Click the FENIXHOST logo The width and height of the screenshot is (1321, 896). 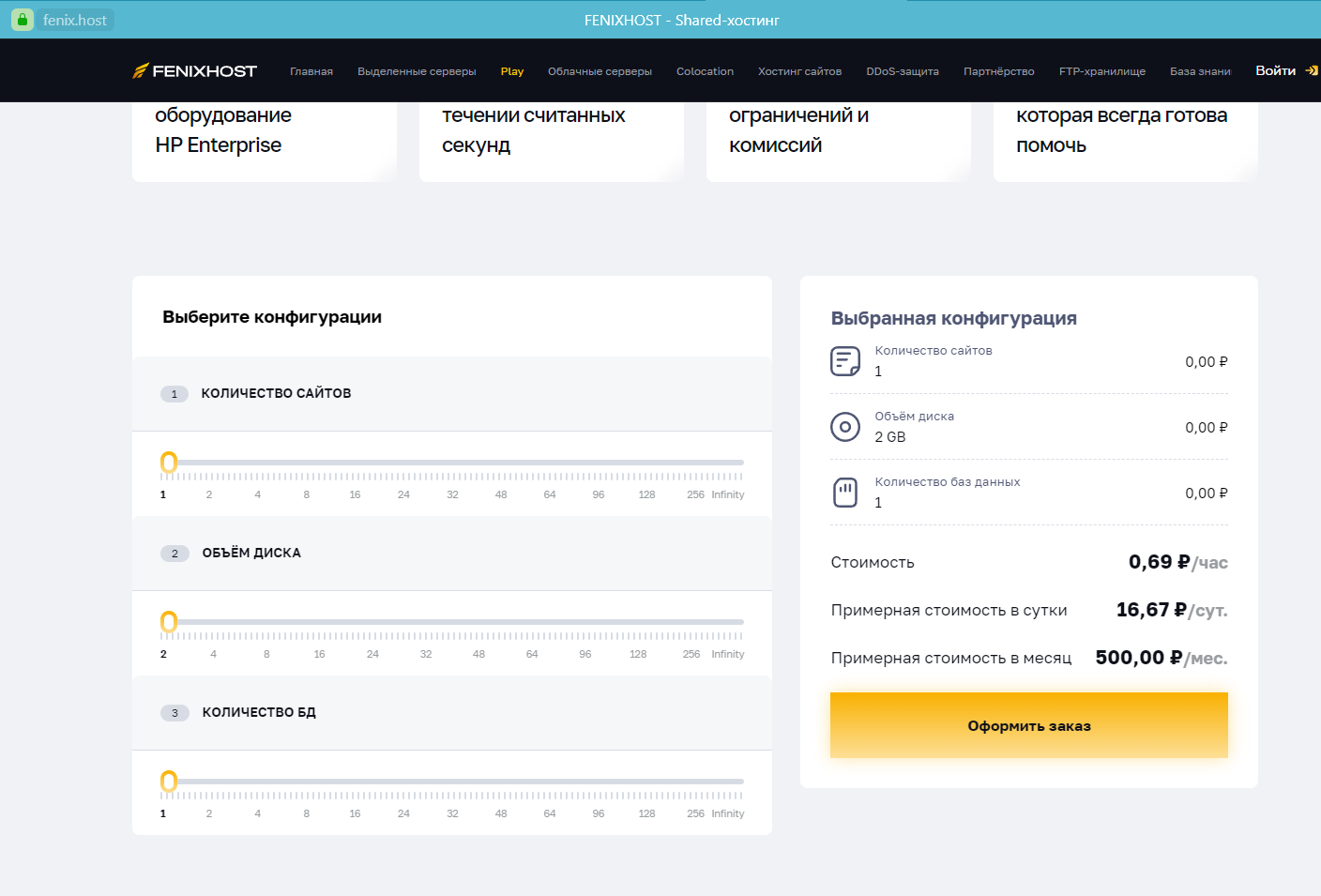point(194,71)
